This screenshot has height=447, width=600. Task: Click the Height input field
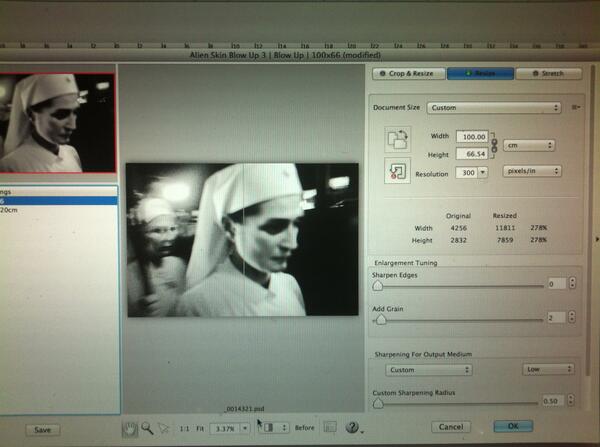pyautogui.click(x=472, y=154)
